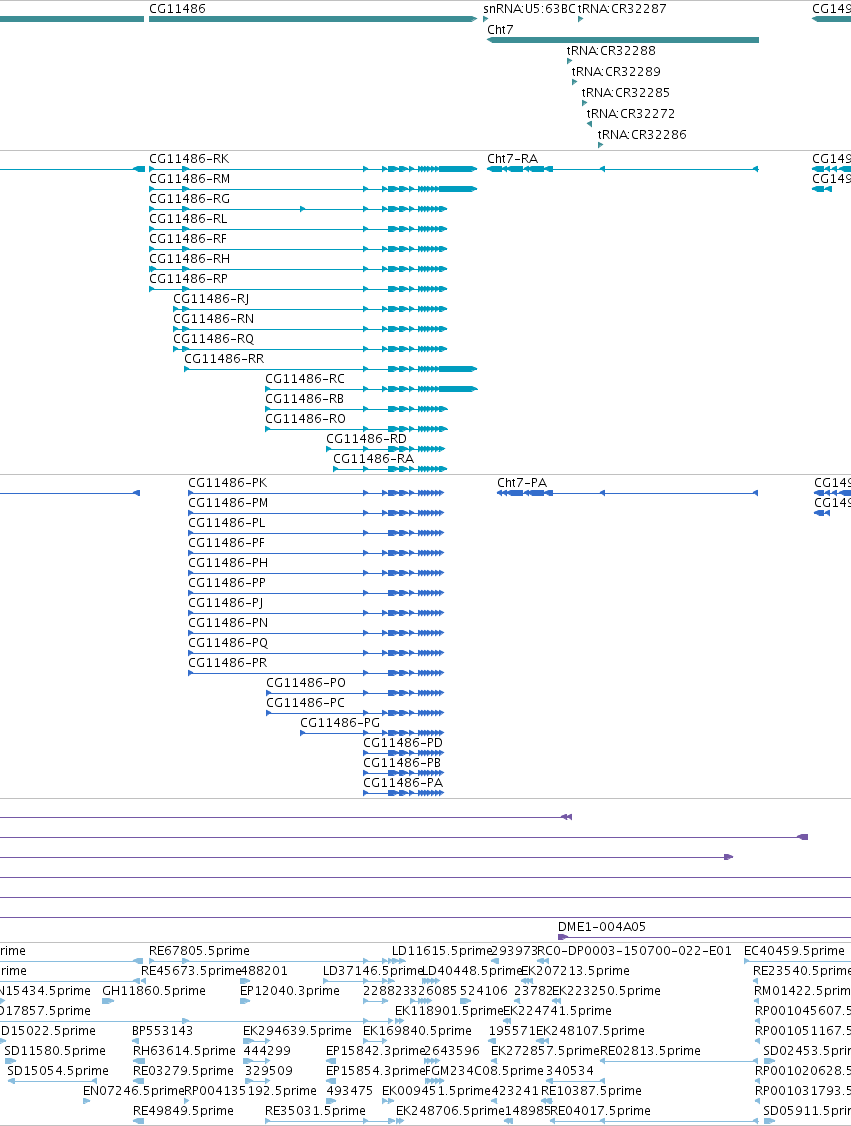Screen dimensions: 851x1126
Task: Select EST EP12040.3prime
Action: pos(289,991)
